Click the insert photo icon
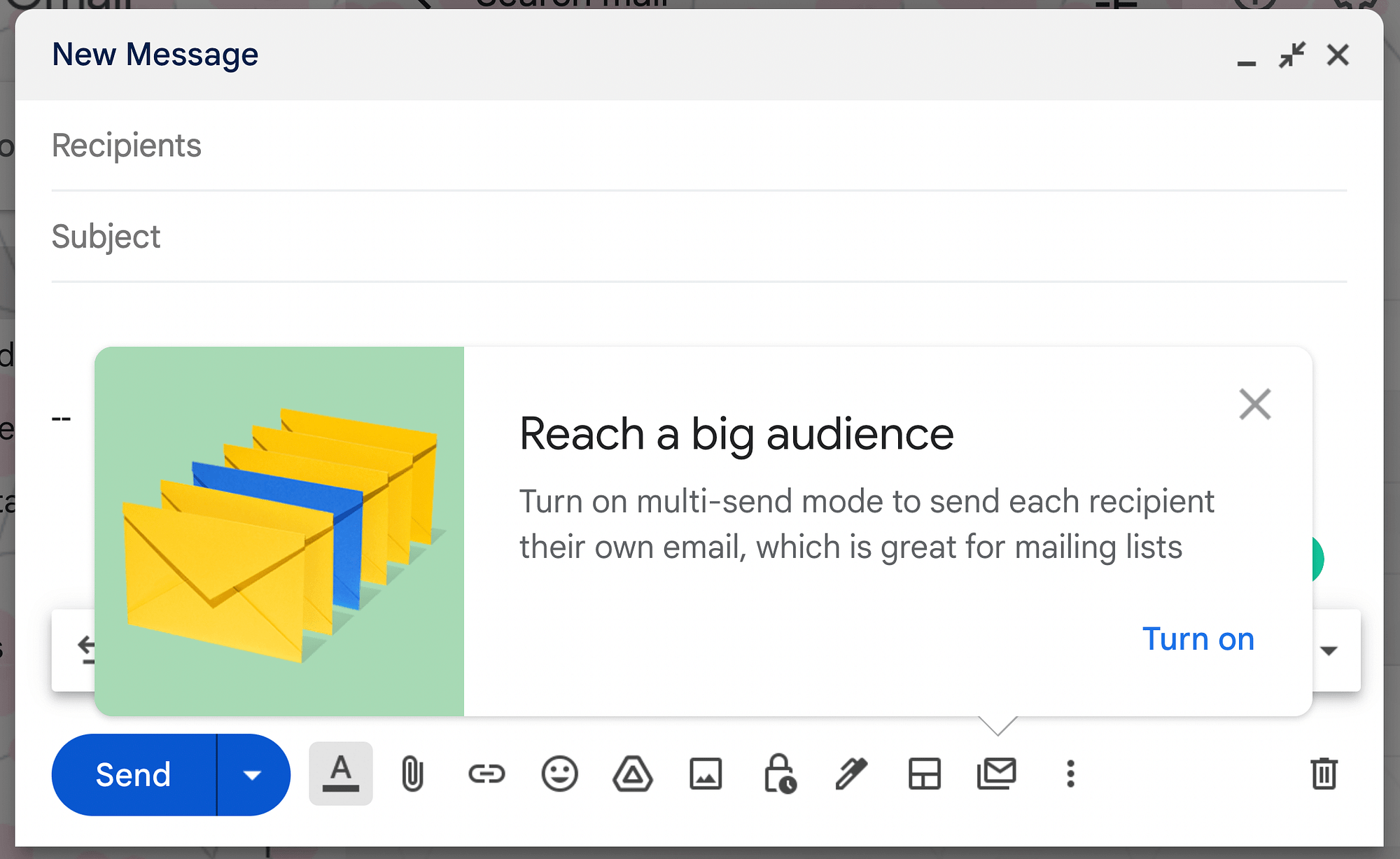Image resolution: width=1400 pixels, height=859 pixels. 707,774
